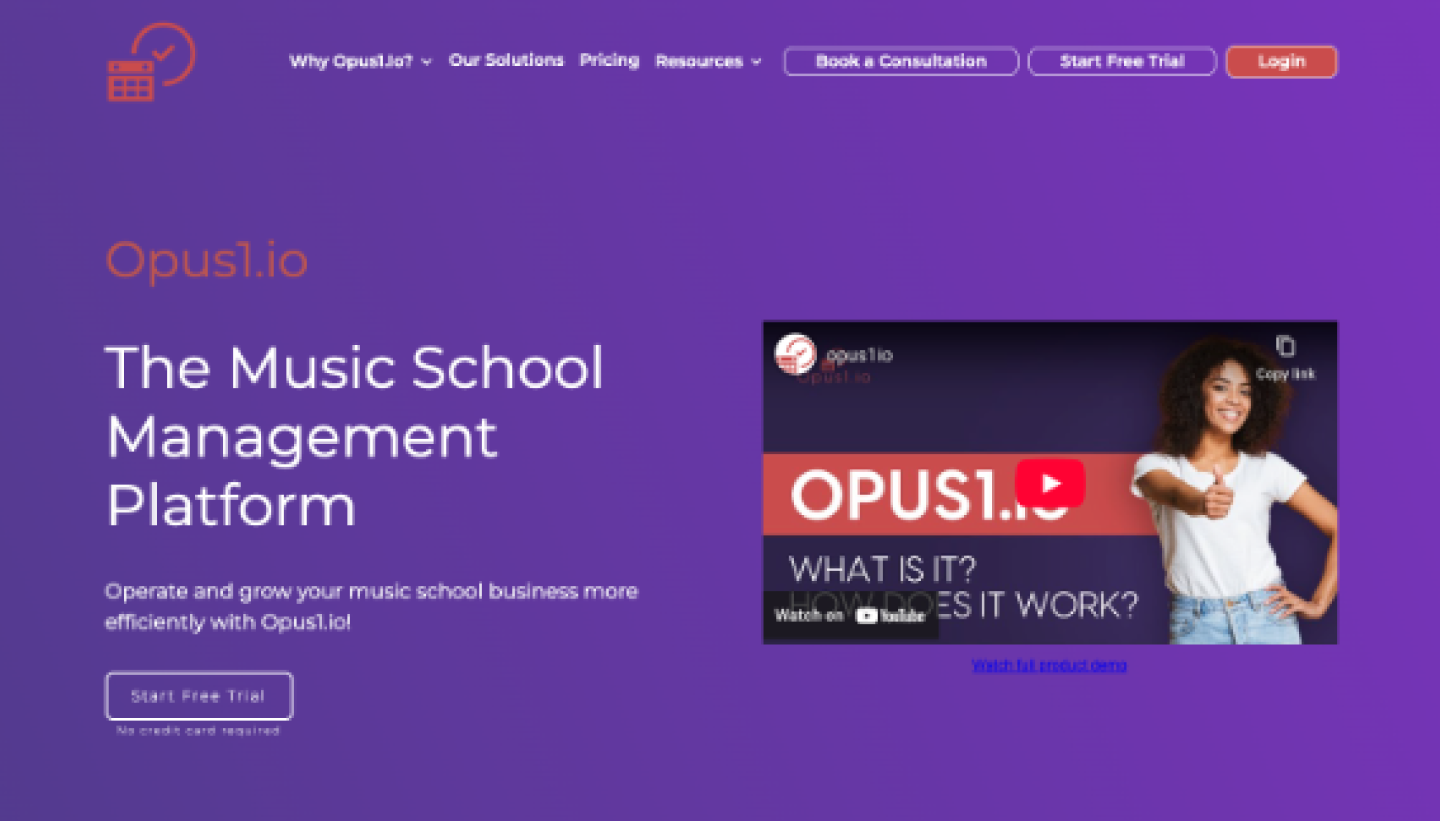This screenshot has width=1440, height=821.
Task: Expand the Resources dropdown arrow
Action: (x=757, y=62)
